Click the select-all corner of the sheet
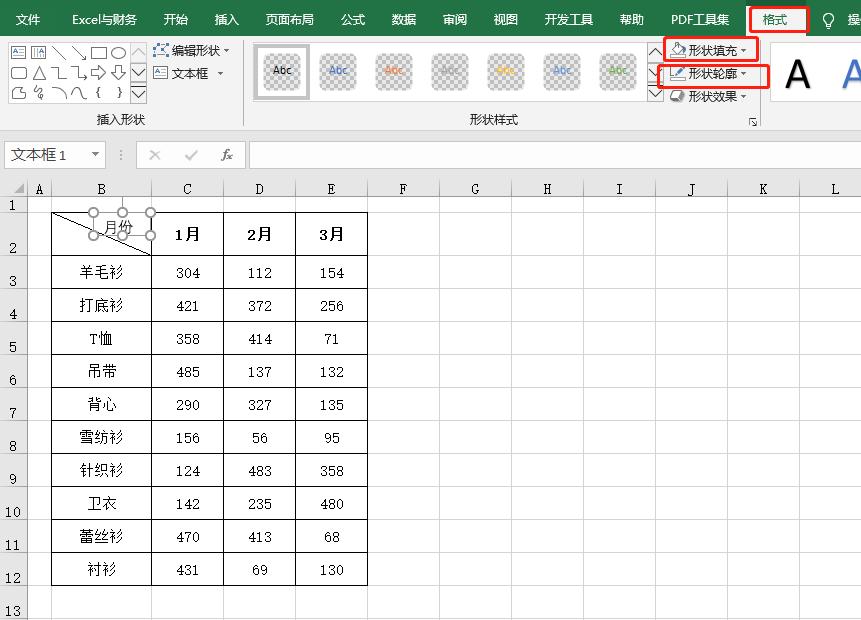The height and width of the screenshot is (620, 861). [x=19, y=189]
